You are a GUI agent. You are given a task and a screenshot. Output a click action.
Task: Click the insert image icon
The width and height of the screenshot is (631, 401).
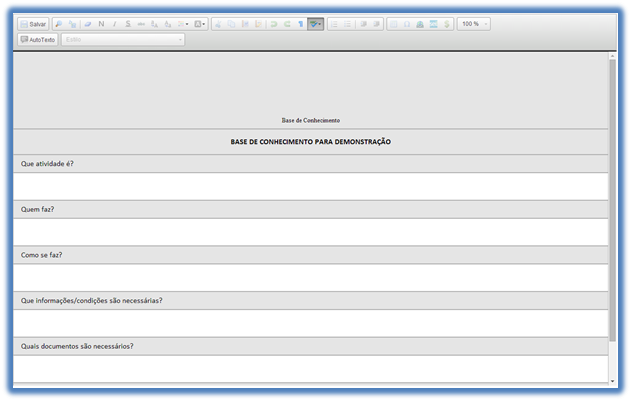click(x=419, y=23)
